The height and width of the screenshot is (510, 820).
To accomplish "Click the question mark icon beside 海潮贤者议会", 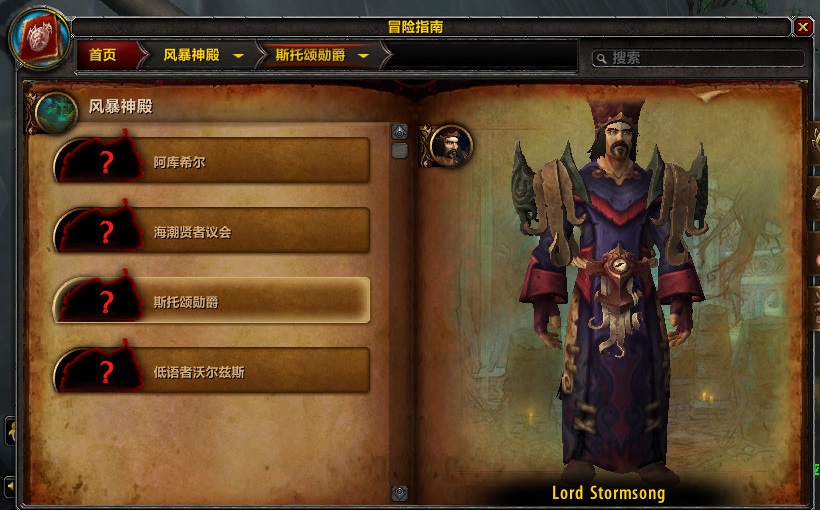I will [x=107, y=232].
